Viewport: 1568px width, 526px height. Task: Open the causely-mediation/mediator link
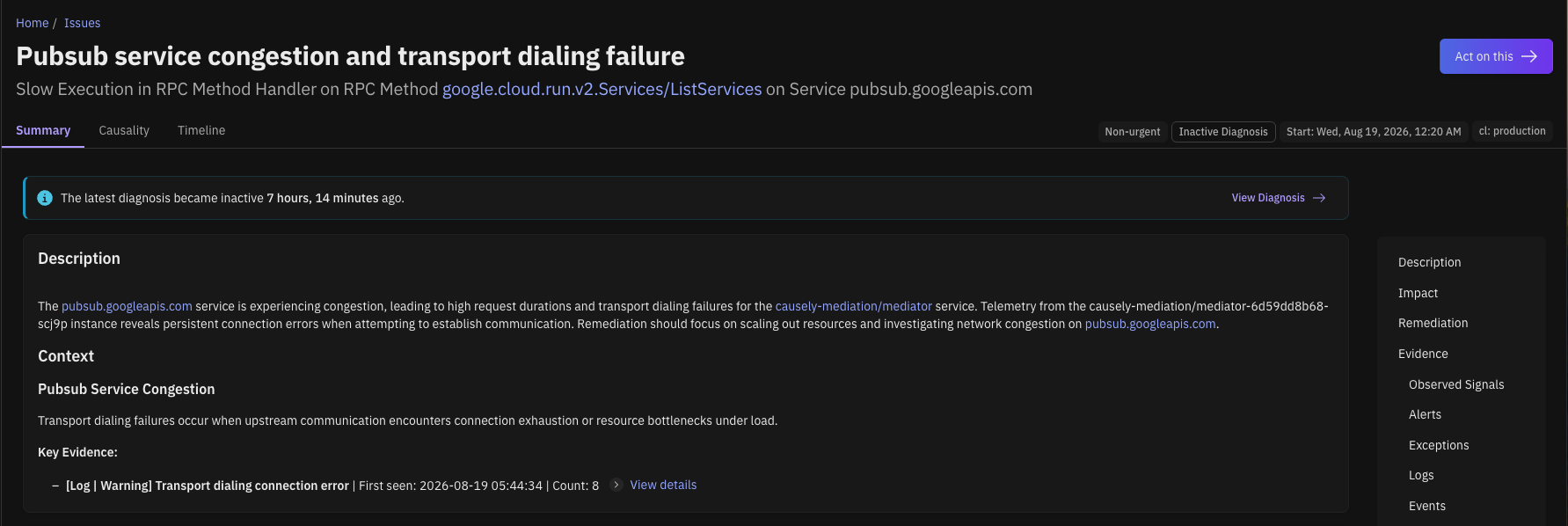click(853, 306)
